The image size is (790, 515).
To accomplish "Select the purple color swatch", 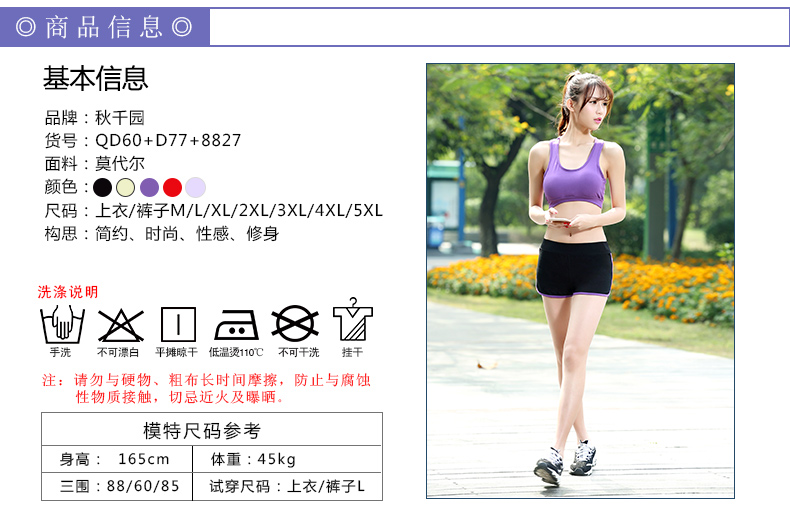I will pyautogui.click(x=149, y=187).
